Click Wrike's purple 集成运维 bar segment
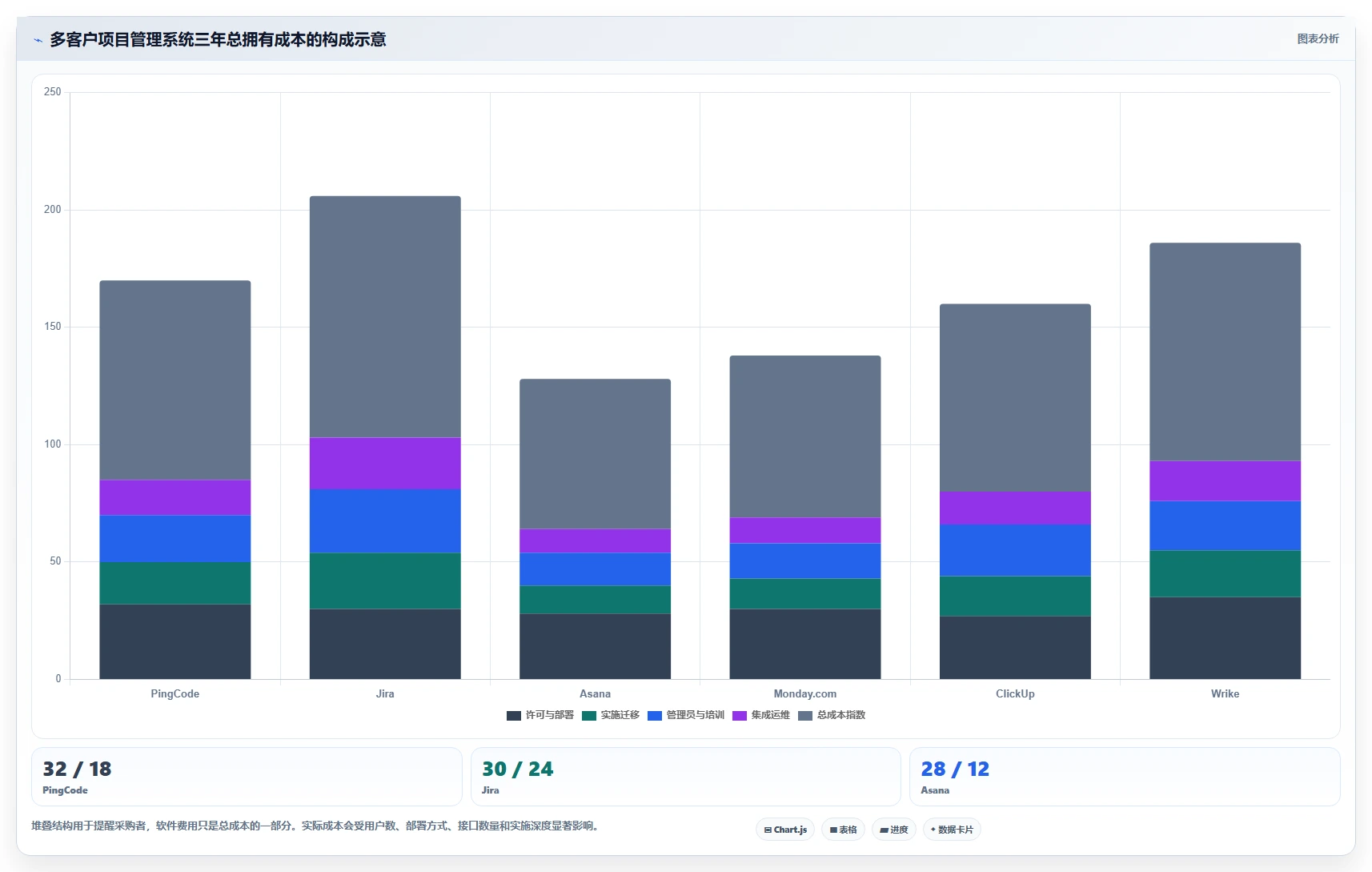This screenshot has height=872, width=1372. click(1225, 481)
